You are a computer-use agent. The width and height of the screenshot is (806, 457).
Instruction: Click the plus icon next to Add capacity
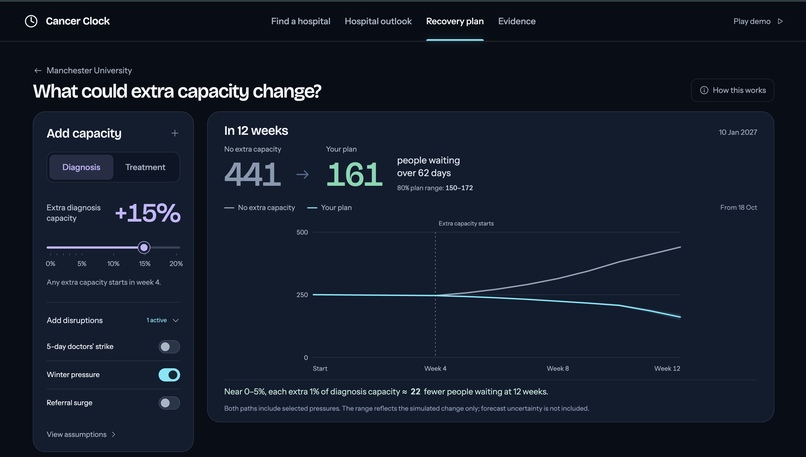coord(175,133)
